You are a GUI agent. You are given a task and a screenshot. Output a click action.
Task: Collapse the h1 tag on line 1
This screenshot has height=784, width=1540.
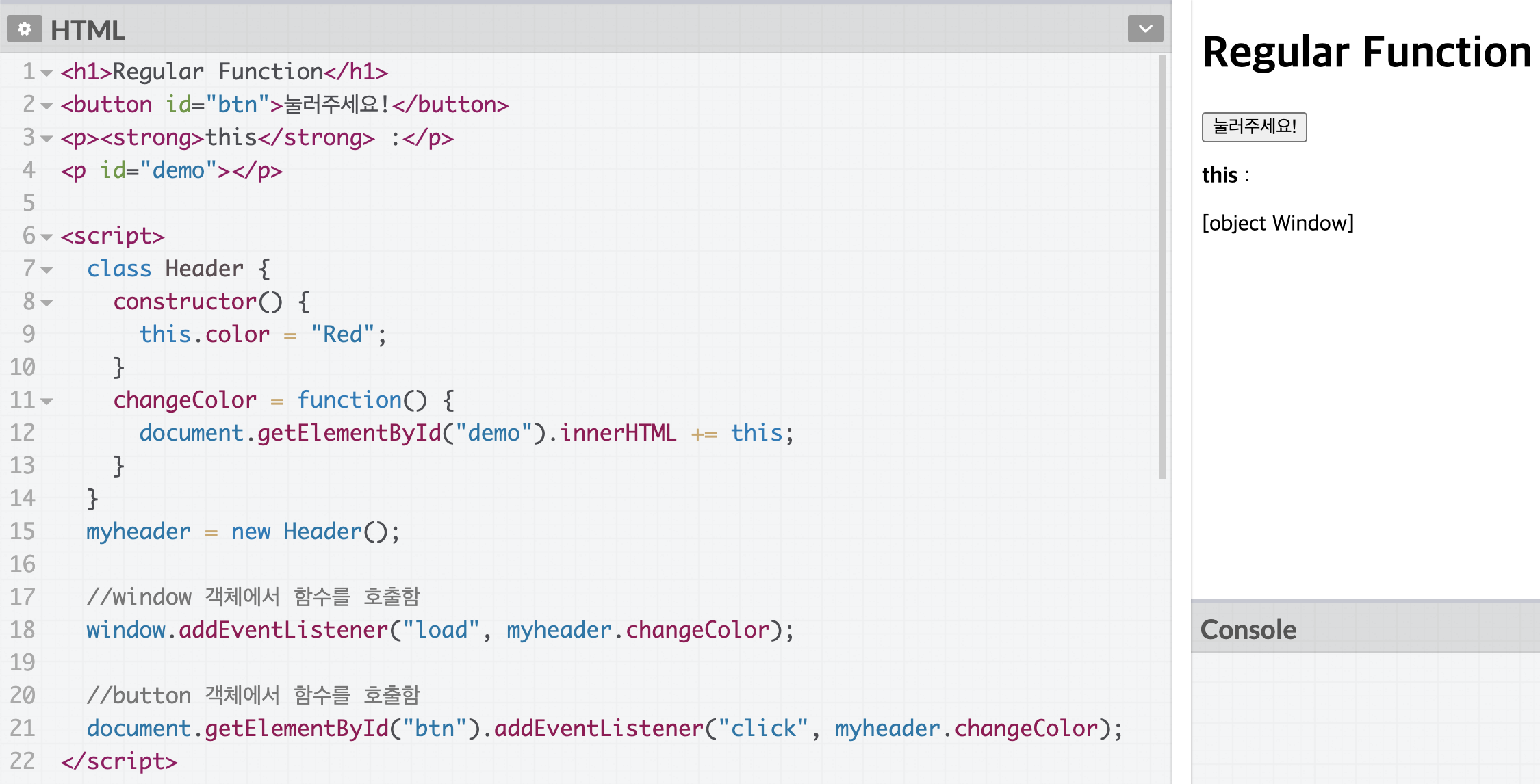[x=47, y=73]
